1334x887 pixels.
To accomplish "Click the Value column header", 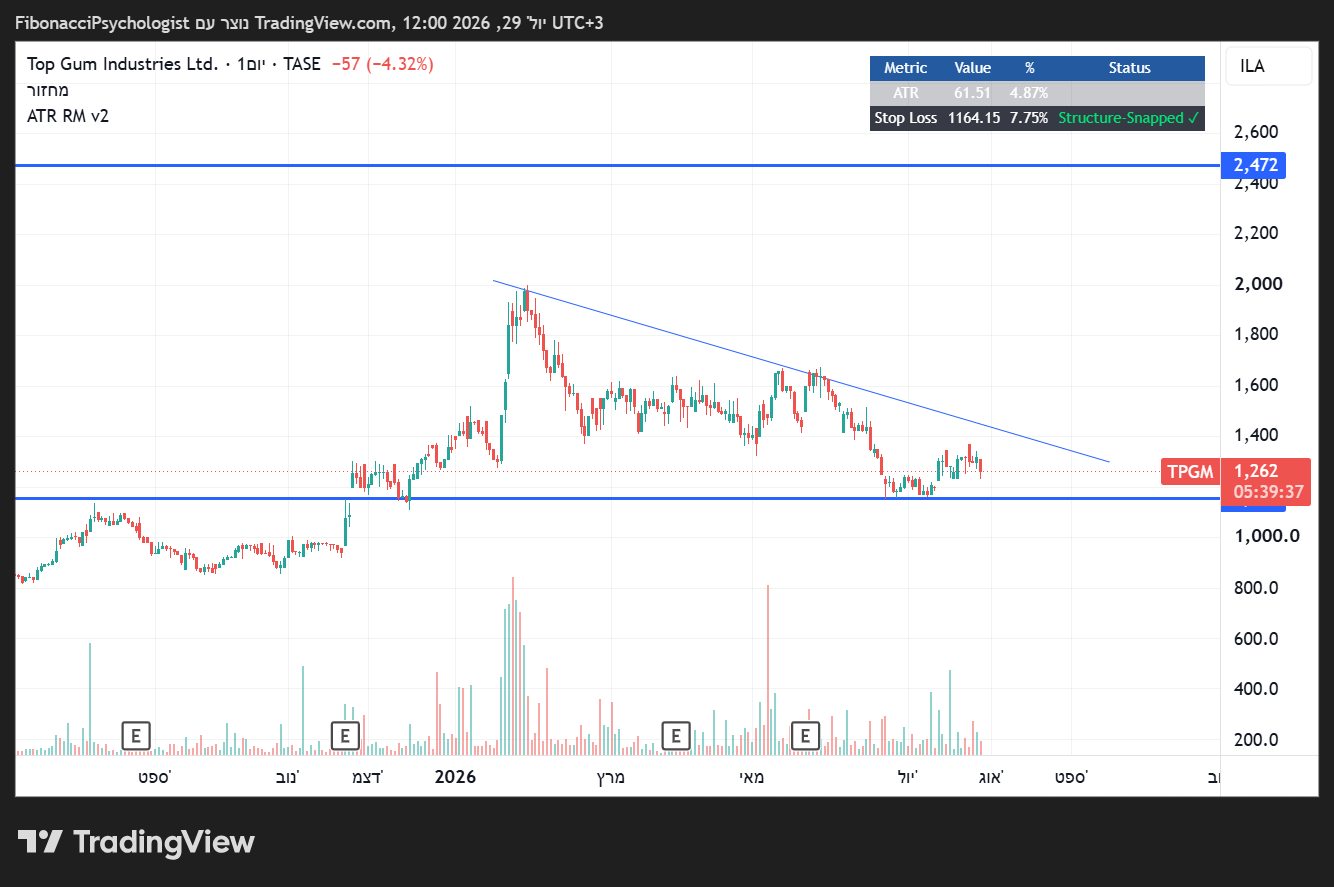I will point(972,68).
